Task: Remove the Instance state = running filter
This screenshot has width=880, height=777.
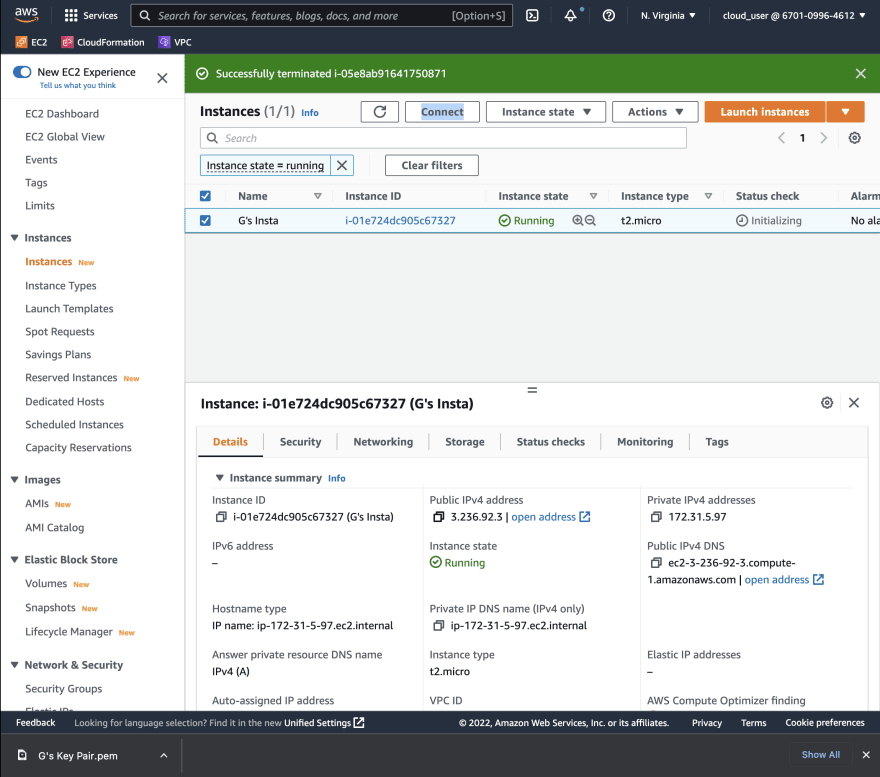Action: click(342, 165)
